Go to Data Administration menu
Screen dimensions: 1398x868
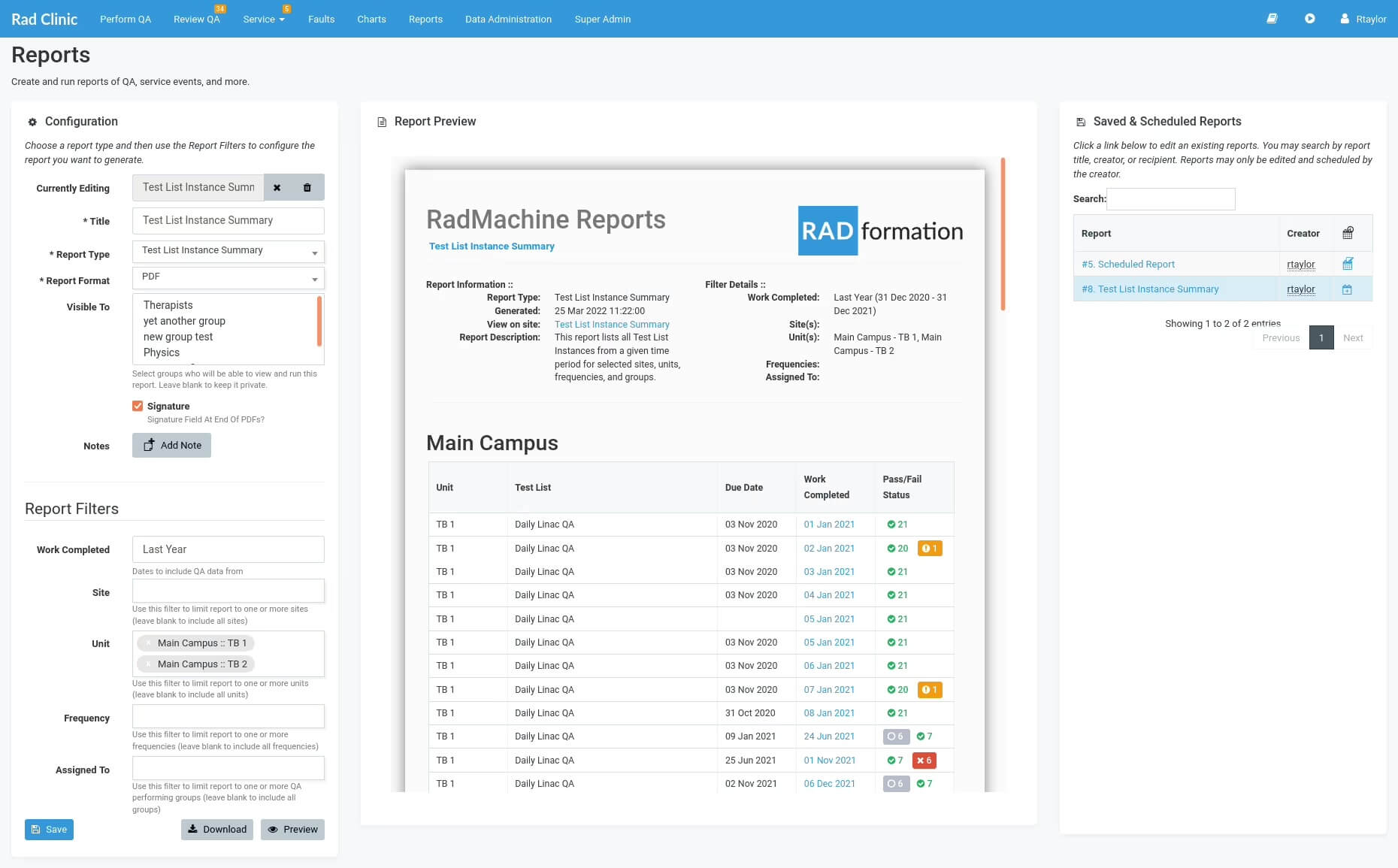point(508,20)
